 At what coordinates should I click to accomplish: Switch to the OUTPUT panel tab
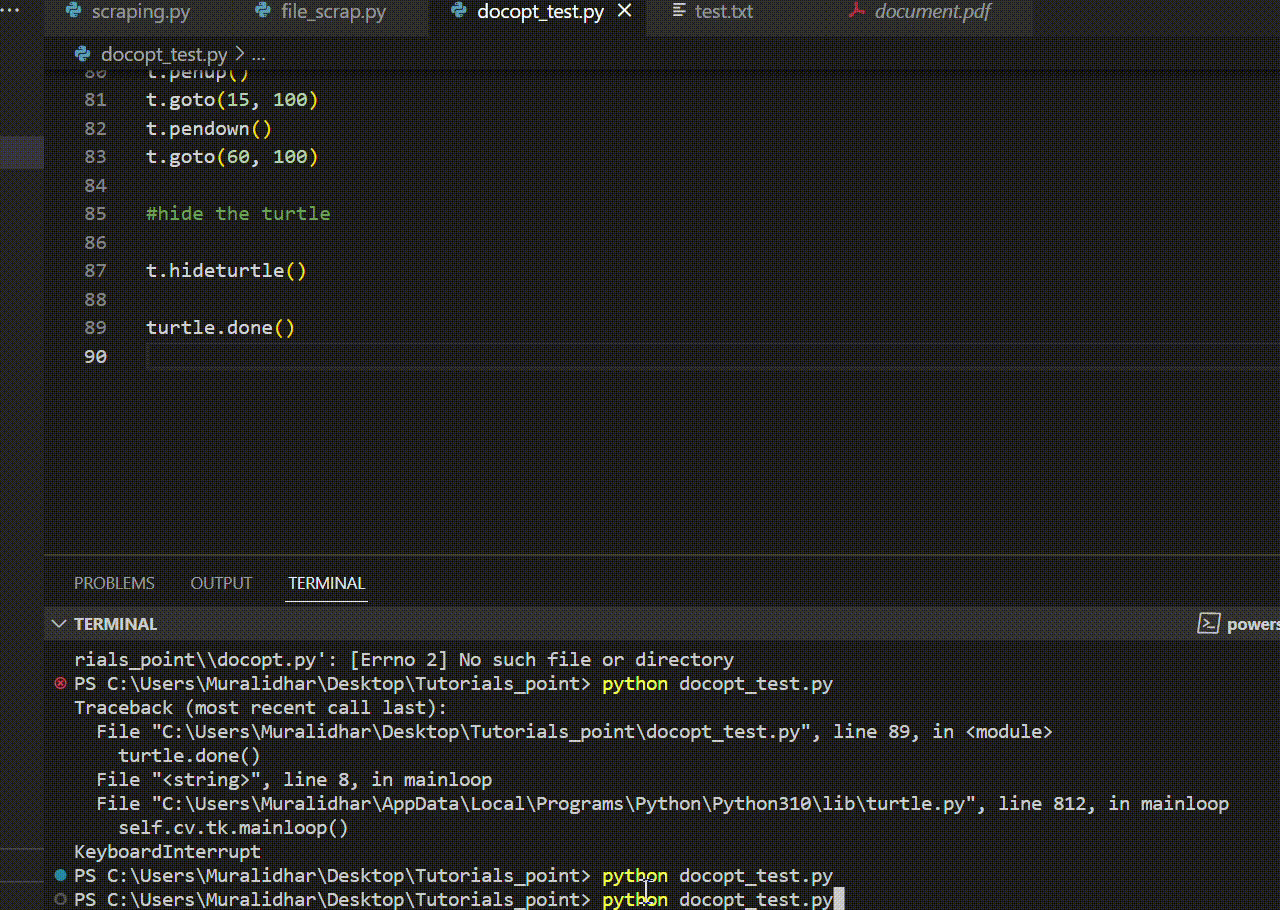tap(221, 583)
